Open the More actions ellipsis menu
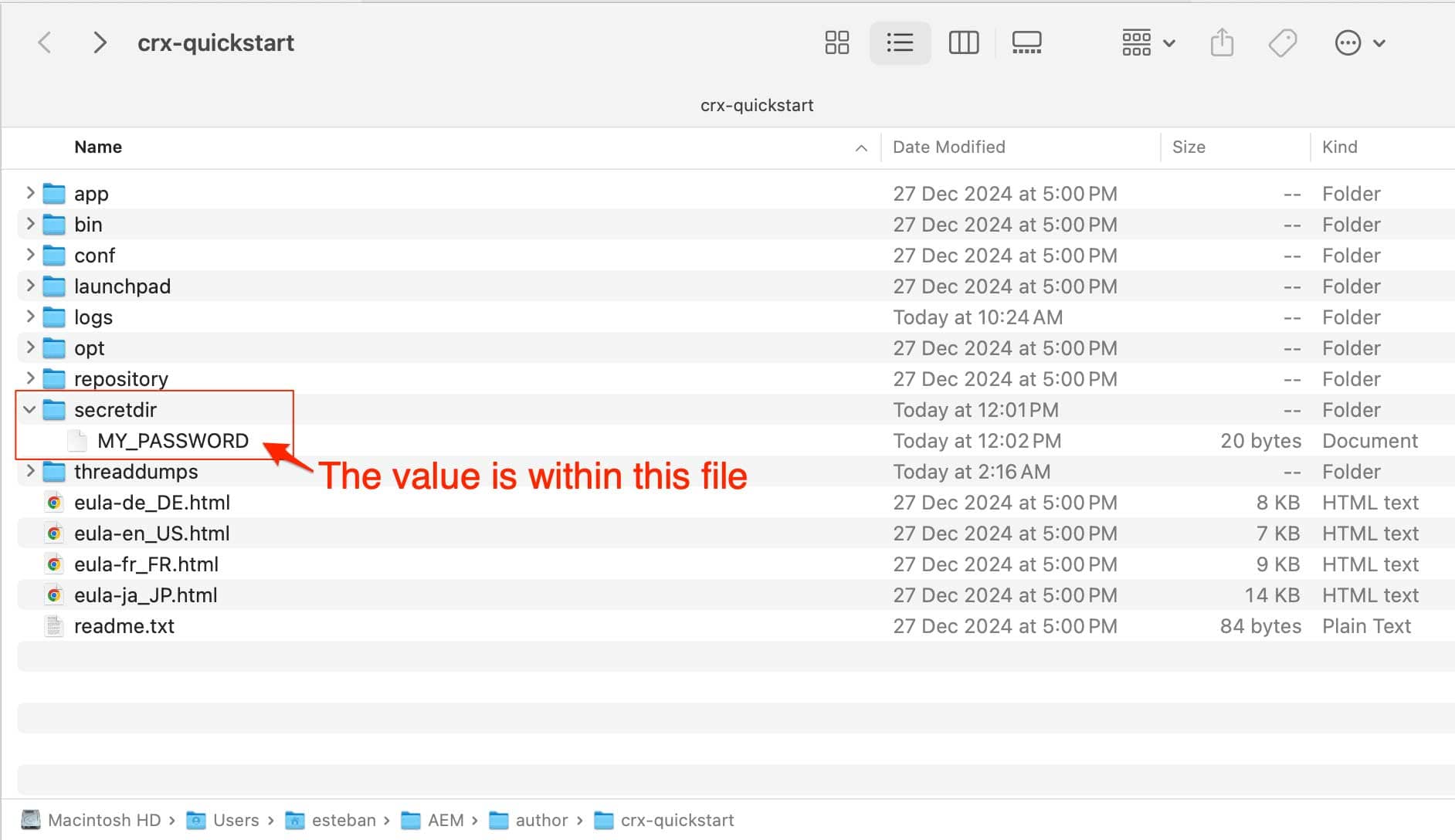Image resolution: width=1455 pixels, height=840 pixels. click(x=1360, y=42)
